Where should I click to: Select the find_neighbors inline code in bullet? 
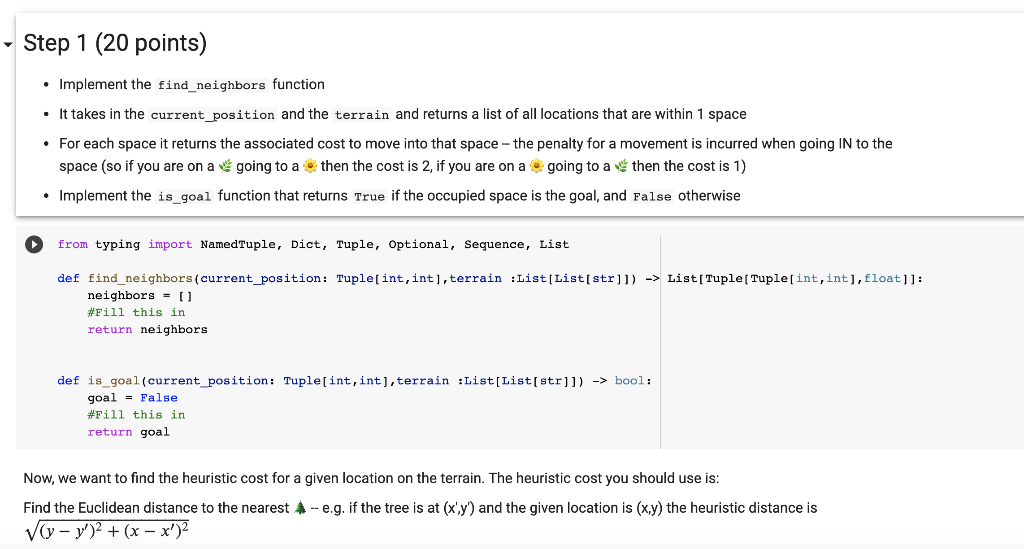pyautogui.click(x=212, y=85)
